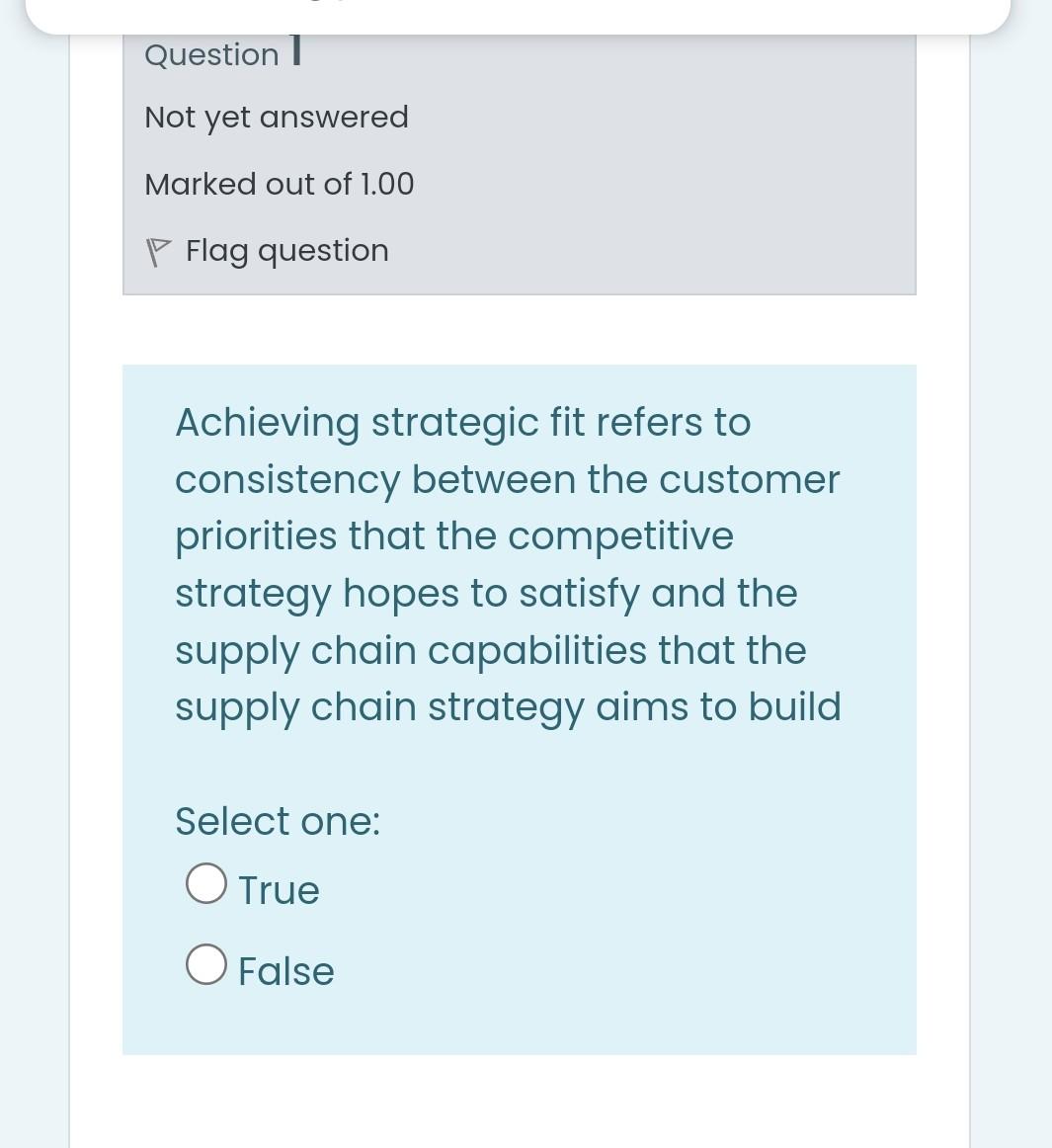The width and height of the screenshot is (1052, 1148).
Task: Click the True answer label text
Action: pyautogui.click(x=279, y=890)
